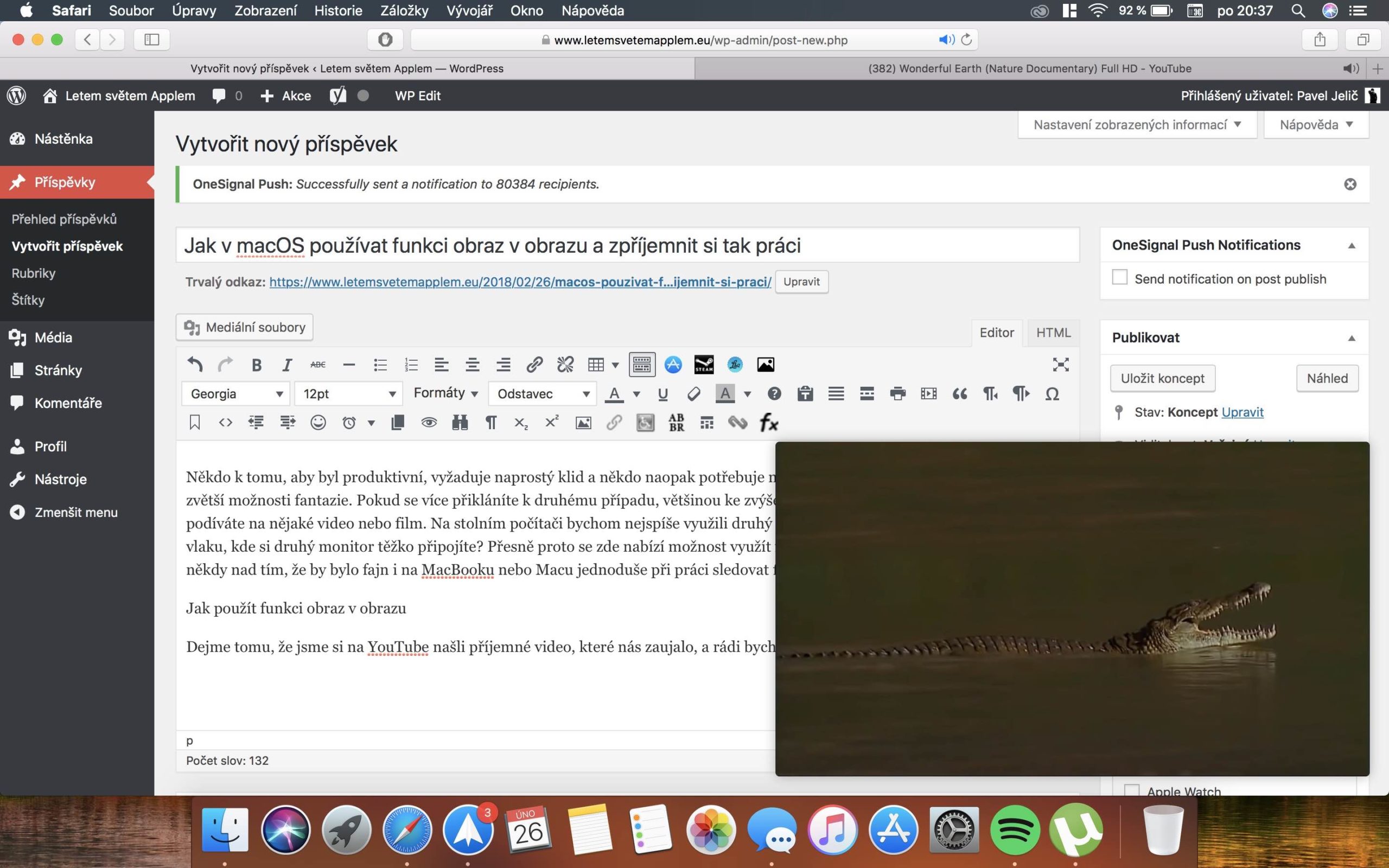Open find and replace (binoculars icon)

(x=460, y=423)
